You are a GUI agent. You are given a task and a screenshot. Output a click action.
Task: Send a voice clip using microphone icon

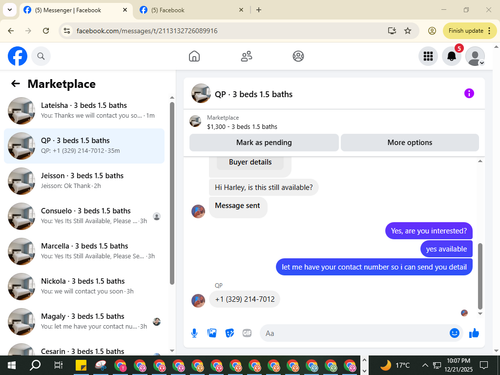point(194,333)
